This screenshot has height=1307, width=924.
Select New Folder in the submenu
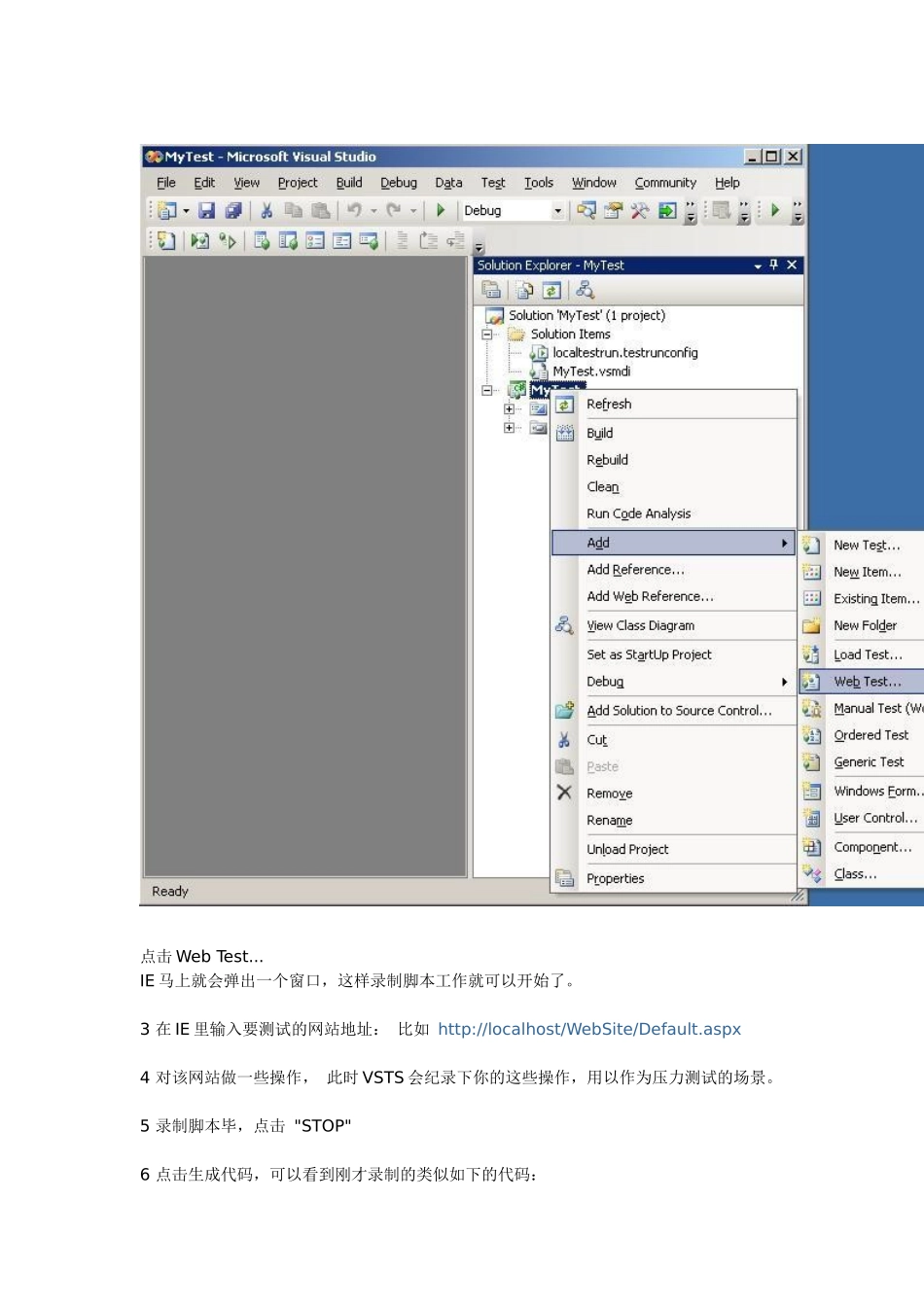pos(862,625)
